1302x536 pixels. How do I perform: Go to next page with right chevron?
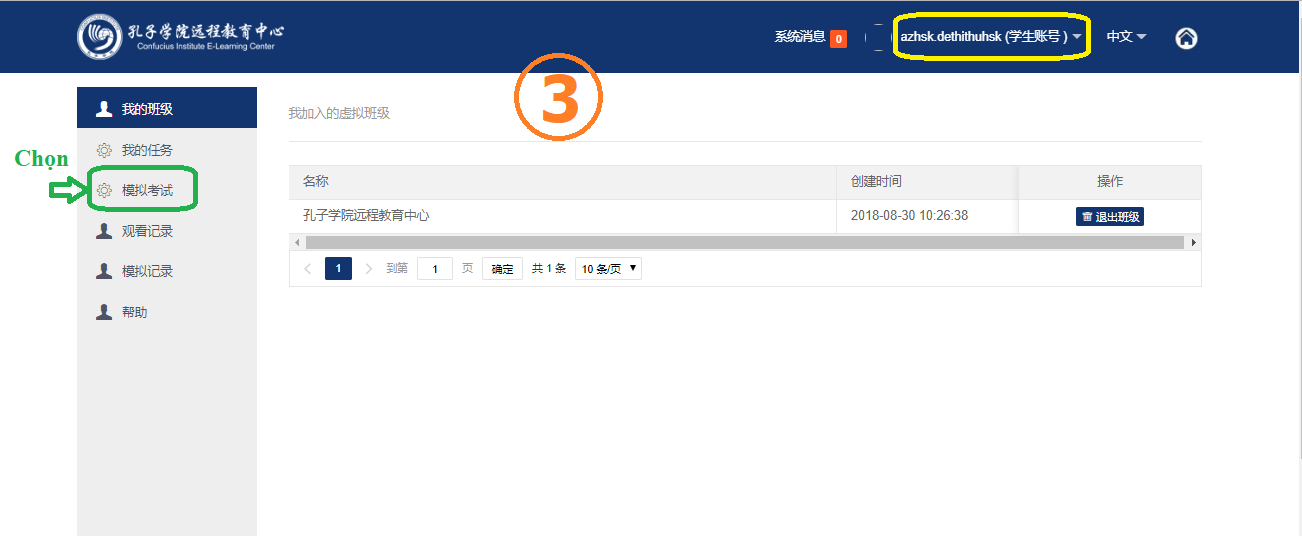[x=369, y=269]
